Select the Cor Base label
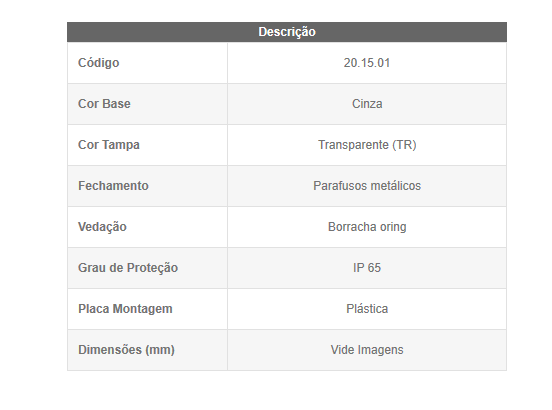Viewport: 552px width, 410px height. click(104, 104)
